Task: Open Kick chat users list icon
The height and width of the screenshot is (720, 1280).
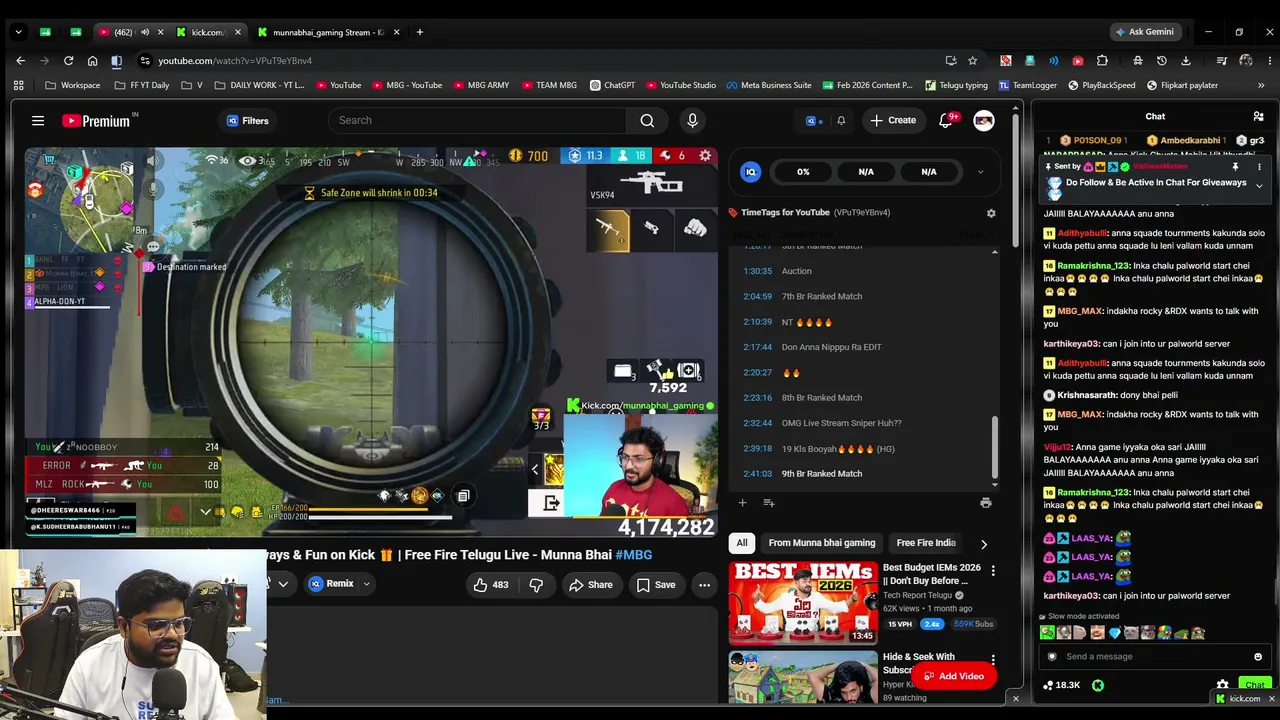Action: (1259, 117)
